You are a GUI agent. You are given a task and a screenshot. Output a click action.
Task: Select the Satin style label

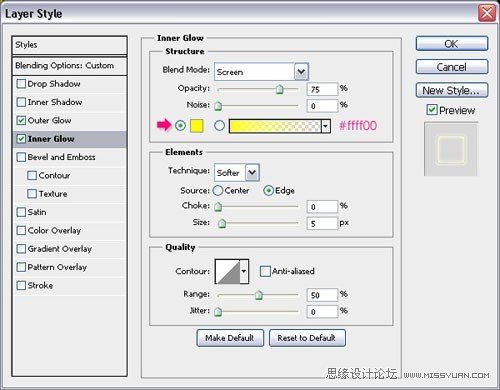click(x=37, y=212)
